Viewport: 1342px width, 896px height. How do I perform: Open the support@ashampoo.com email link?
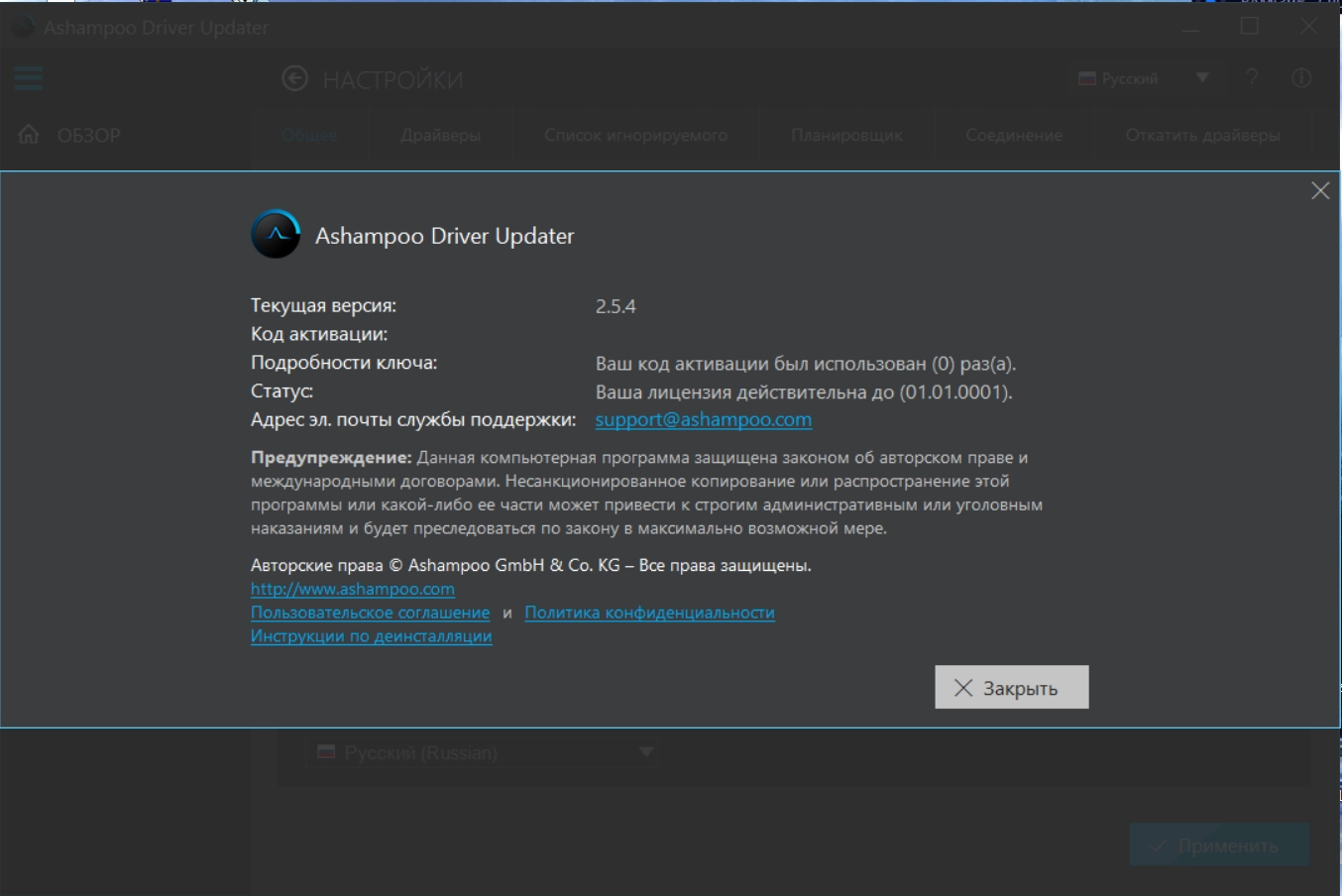click(704, 419)
